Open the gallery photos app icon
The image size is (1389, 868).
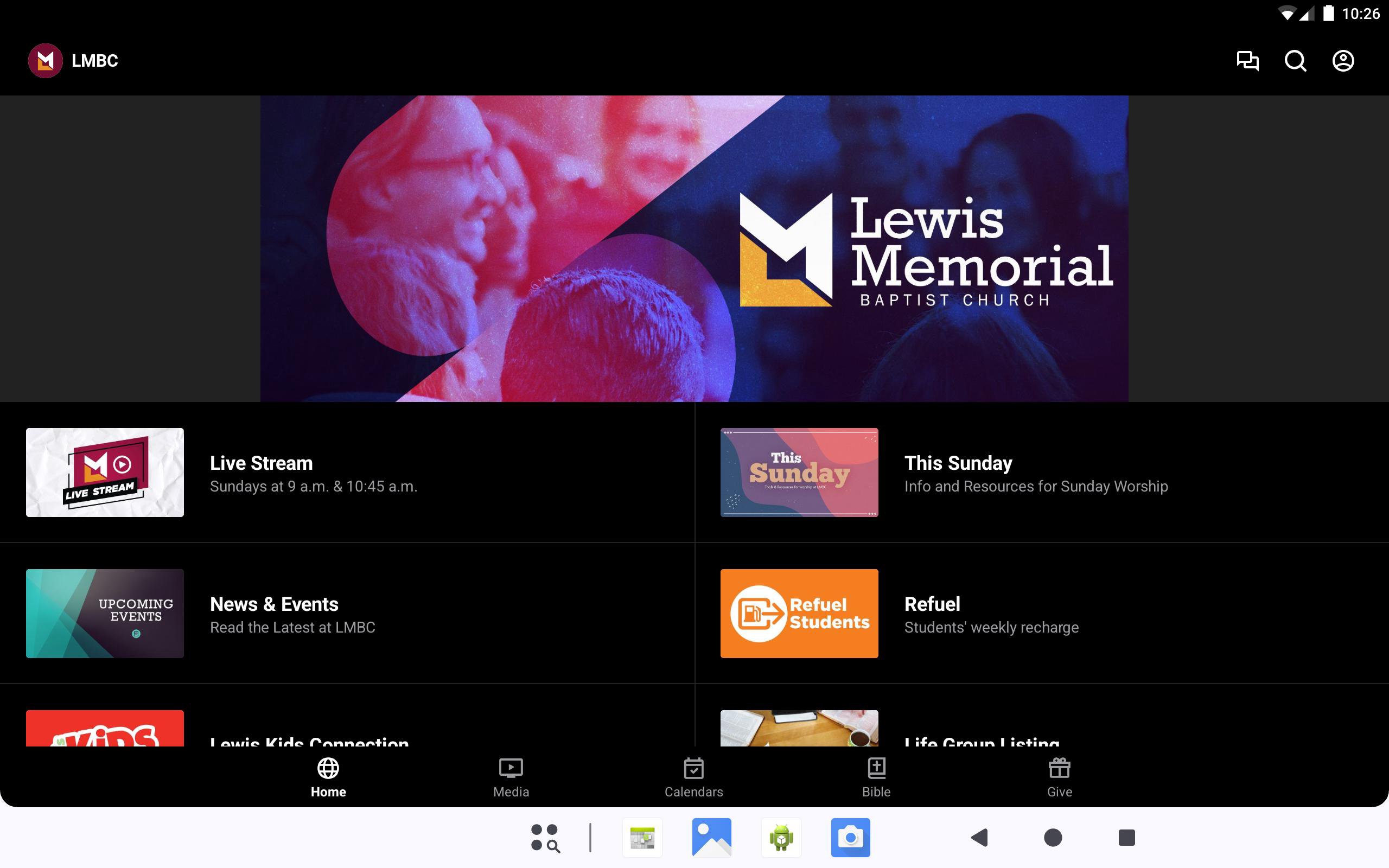(711, 838)
